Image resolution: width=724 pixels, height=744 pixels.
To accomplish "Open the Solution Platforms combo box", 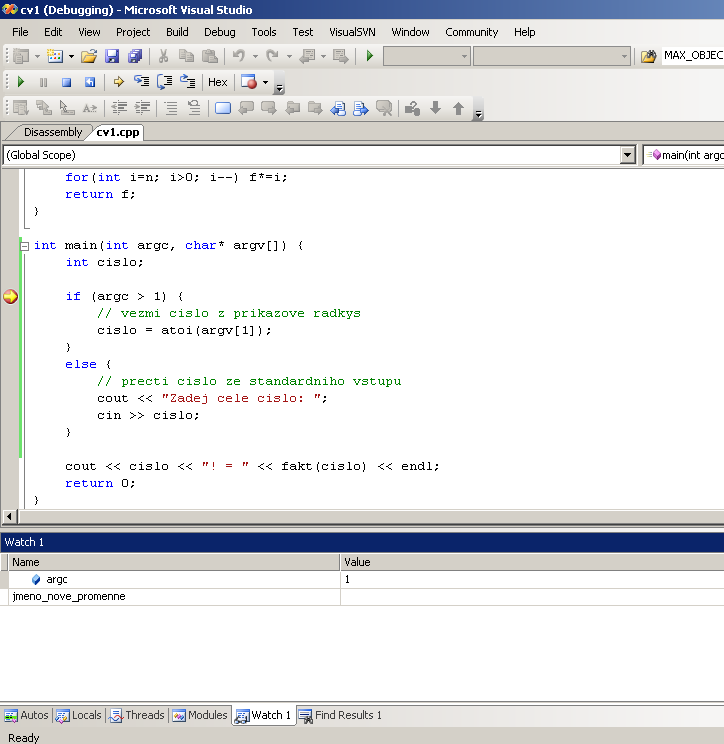I will [x=552, y=56].
